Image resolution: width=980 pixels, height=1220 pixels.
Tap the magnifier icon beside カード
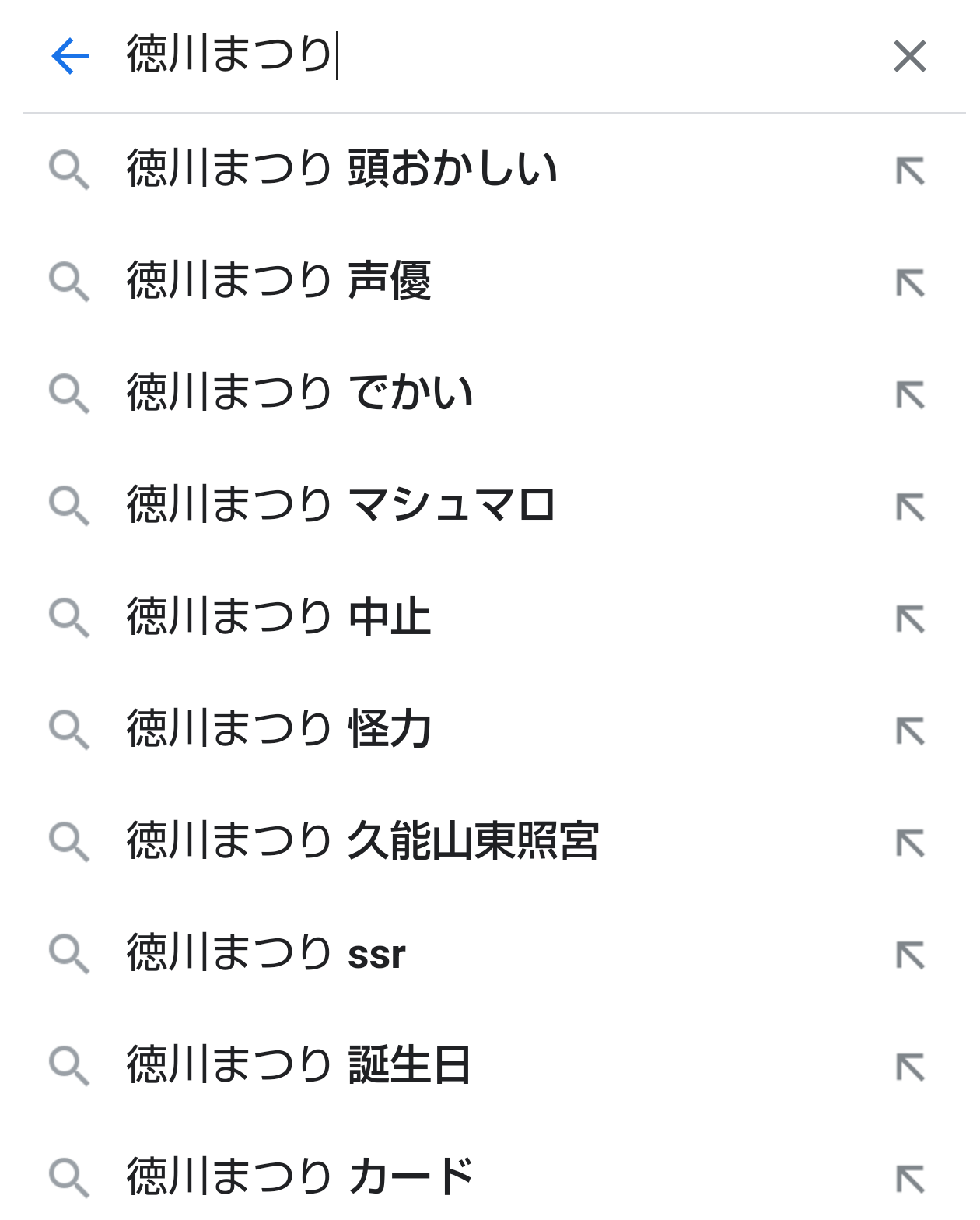point(69,1178)
